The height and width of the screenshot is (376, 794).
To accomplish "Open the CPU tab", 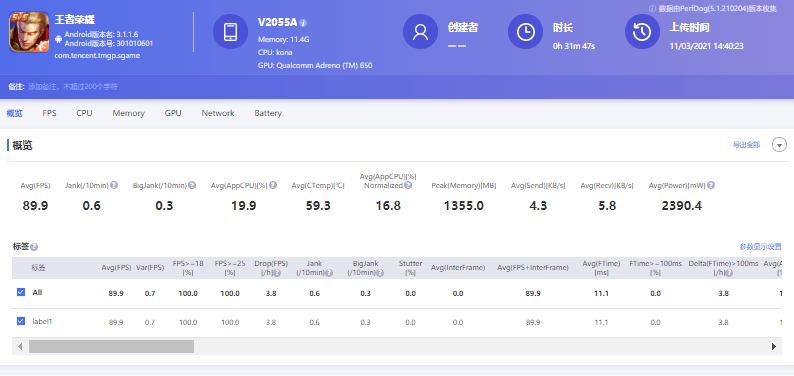I will 84,113.
